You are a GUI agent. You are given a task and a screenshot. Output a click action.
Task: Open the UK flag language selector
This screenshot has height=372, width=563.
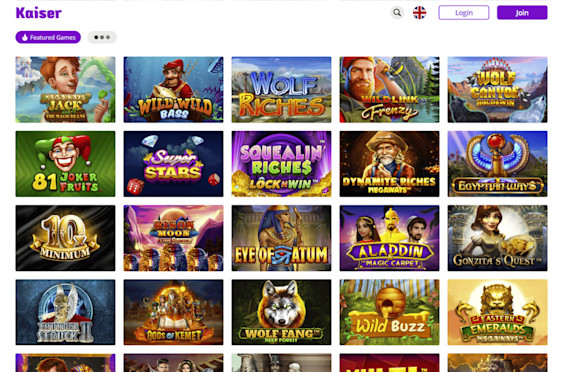tap(419, 13)
